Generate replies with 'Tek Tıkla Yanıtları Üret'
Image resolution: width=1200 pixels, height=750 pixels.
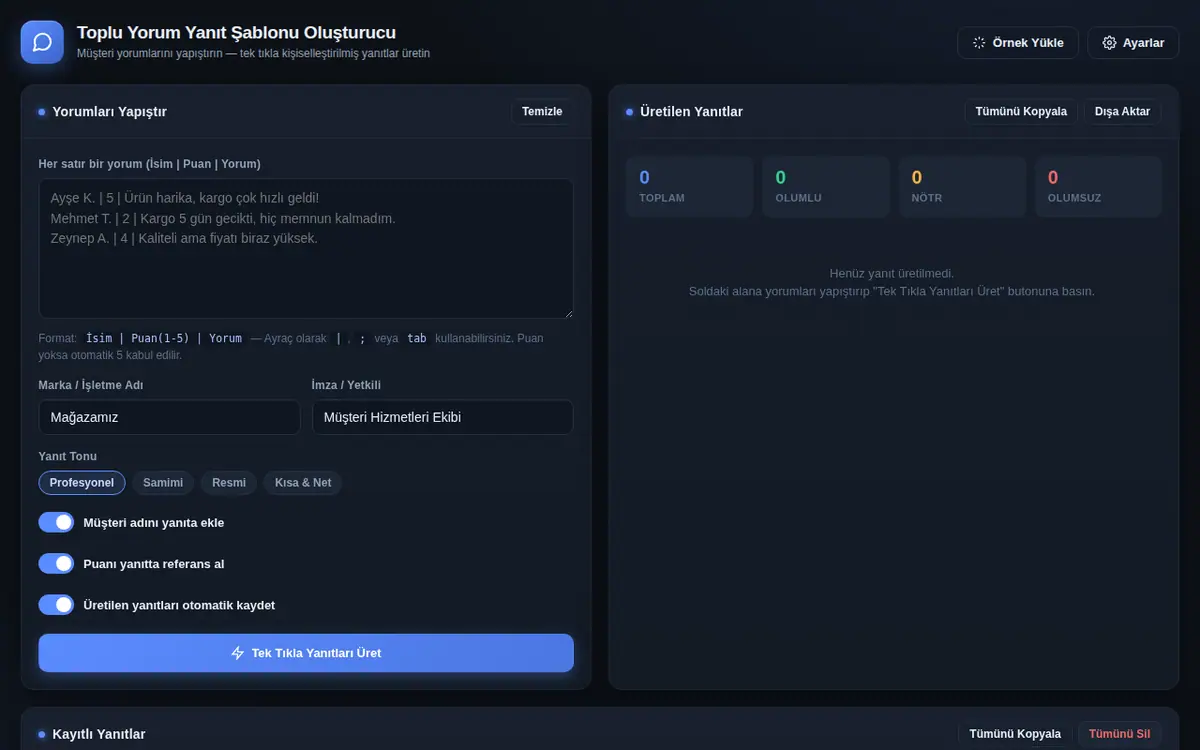coord(306,653)
